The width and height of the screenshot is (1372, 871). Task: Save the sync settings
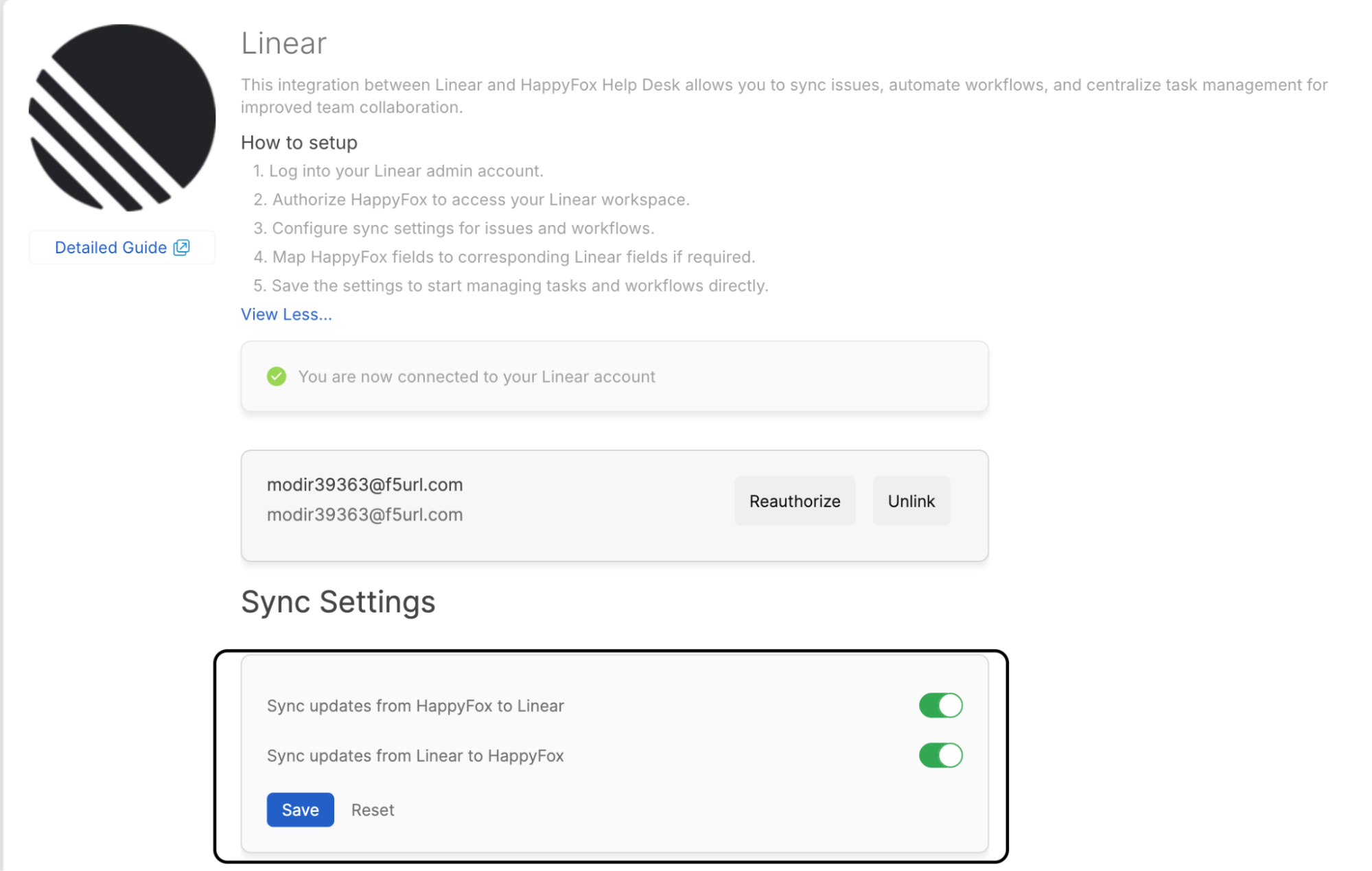301,810
